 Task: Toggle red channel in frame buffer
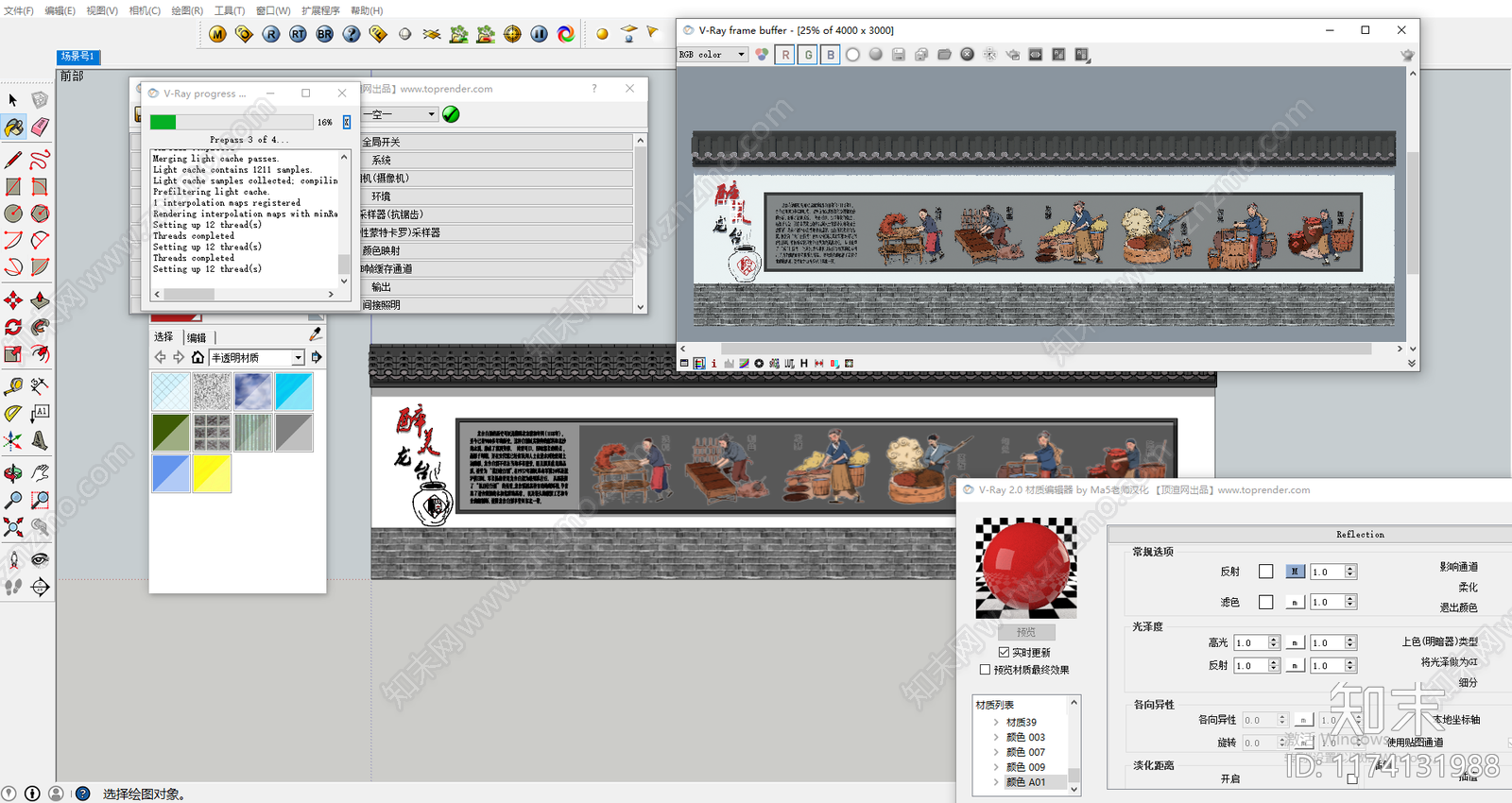(785, 55)
